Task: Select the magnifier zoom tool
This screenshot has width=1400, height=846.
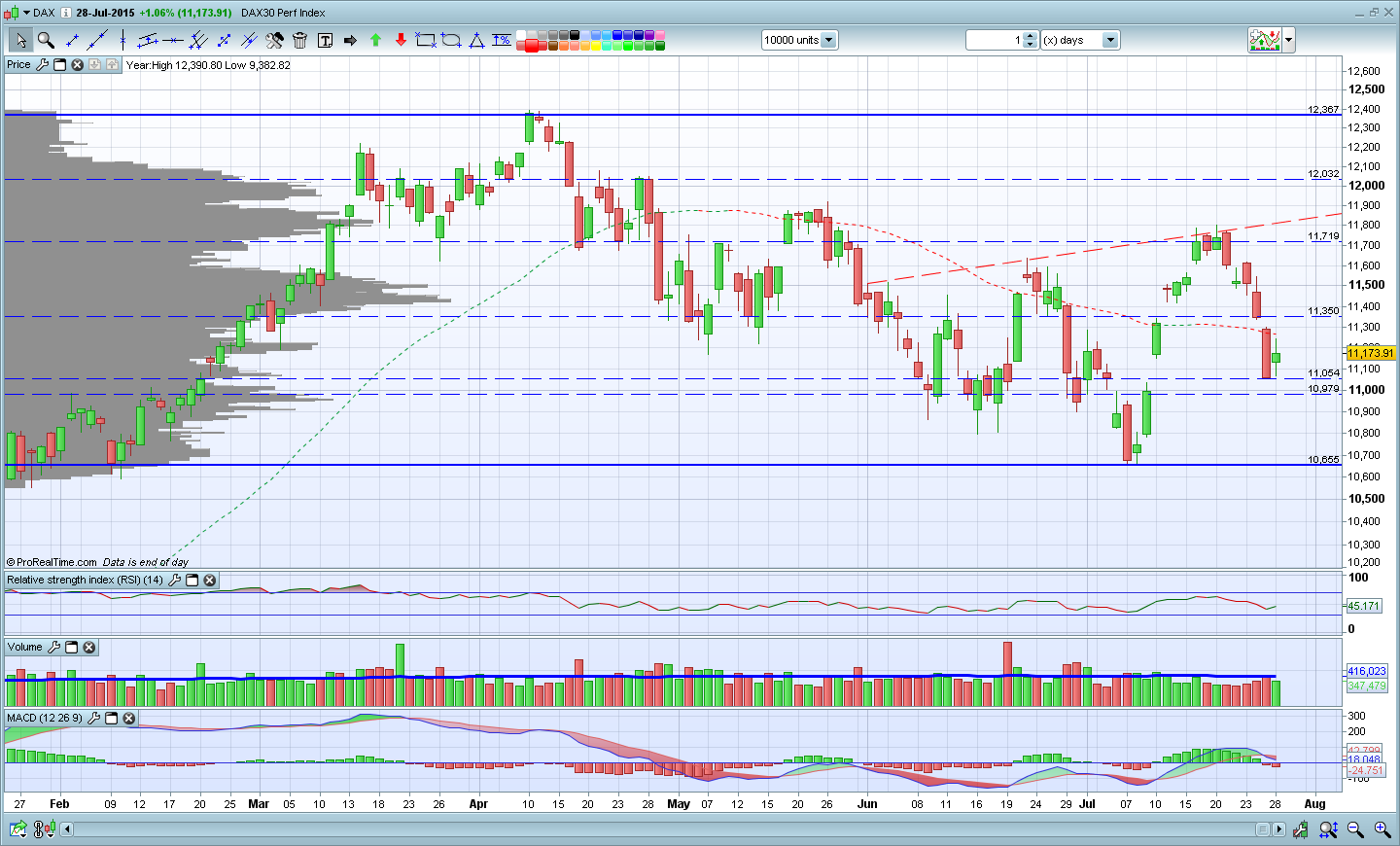Action: (46, 40)
